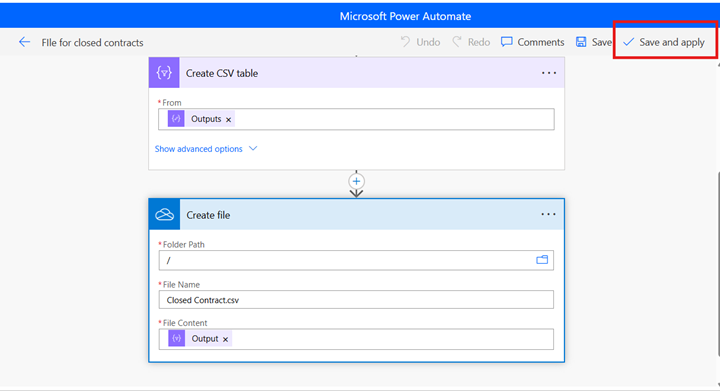Click Save and apply
Image resolution: width=720 pixels, height=391 pixels.
pyautogui.click(x=664, y=42)
